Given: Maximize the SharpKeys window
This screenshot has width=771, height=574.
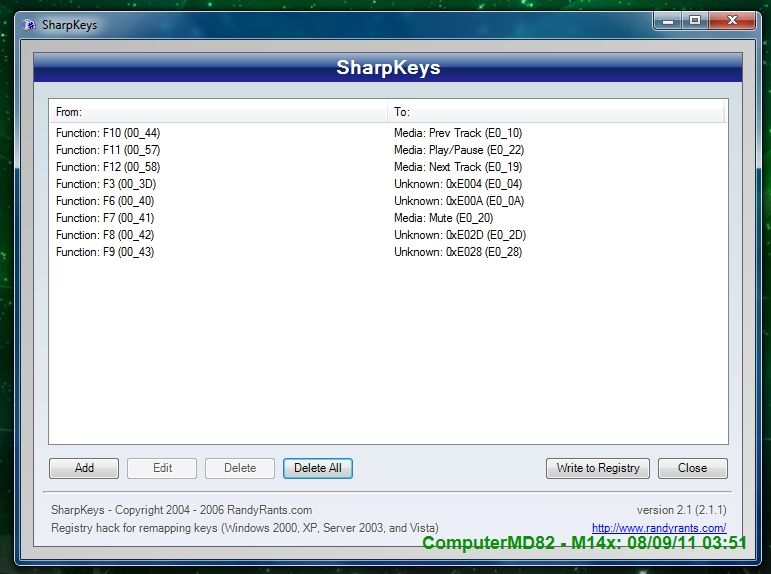Looking at the screenshot, I should click(695, 21).
